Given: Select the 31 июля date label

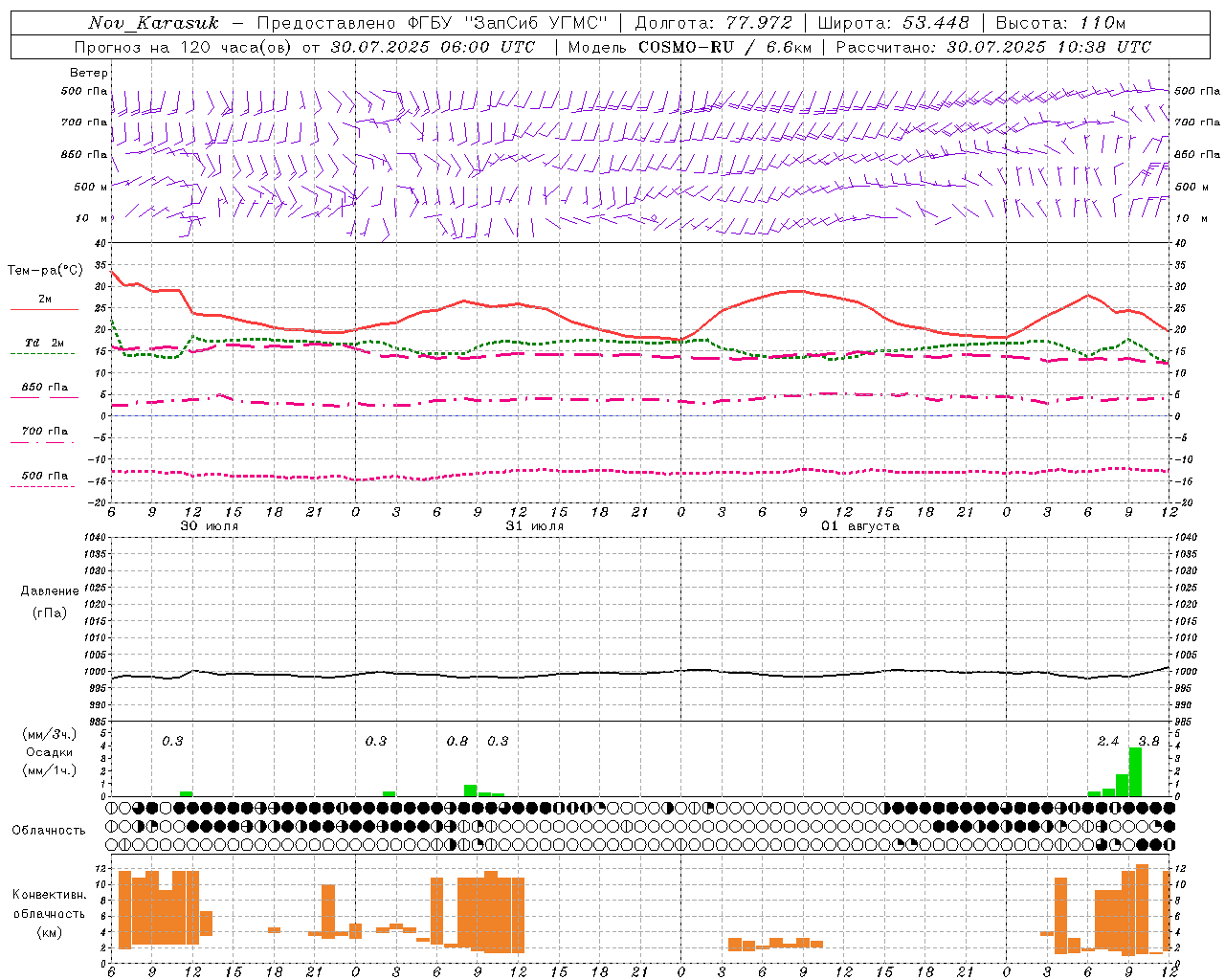Looking at the screenshot, I should click(x=534, y=526).
